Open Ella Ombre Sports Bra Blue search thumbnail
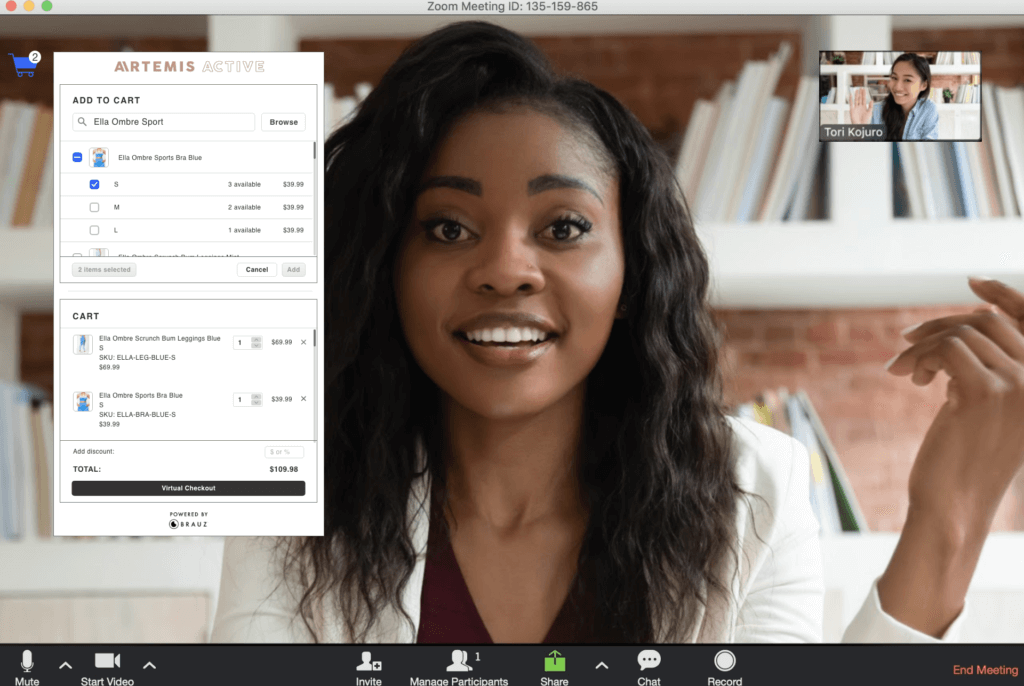This screenshot has width=1024, height=686. (x=99, y=157)
